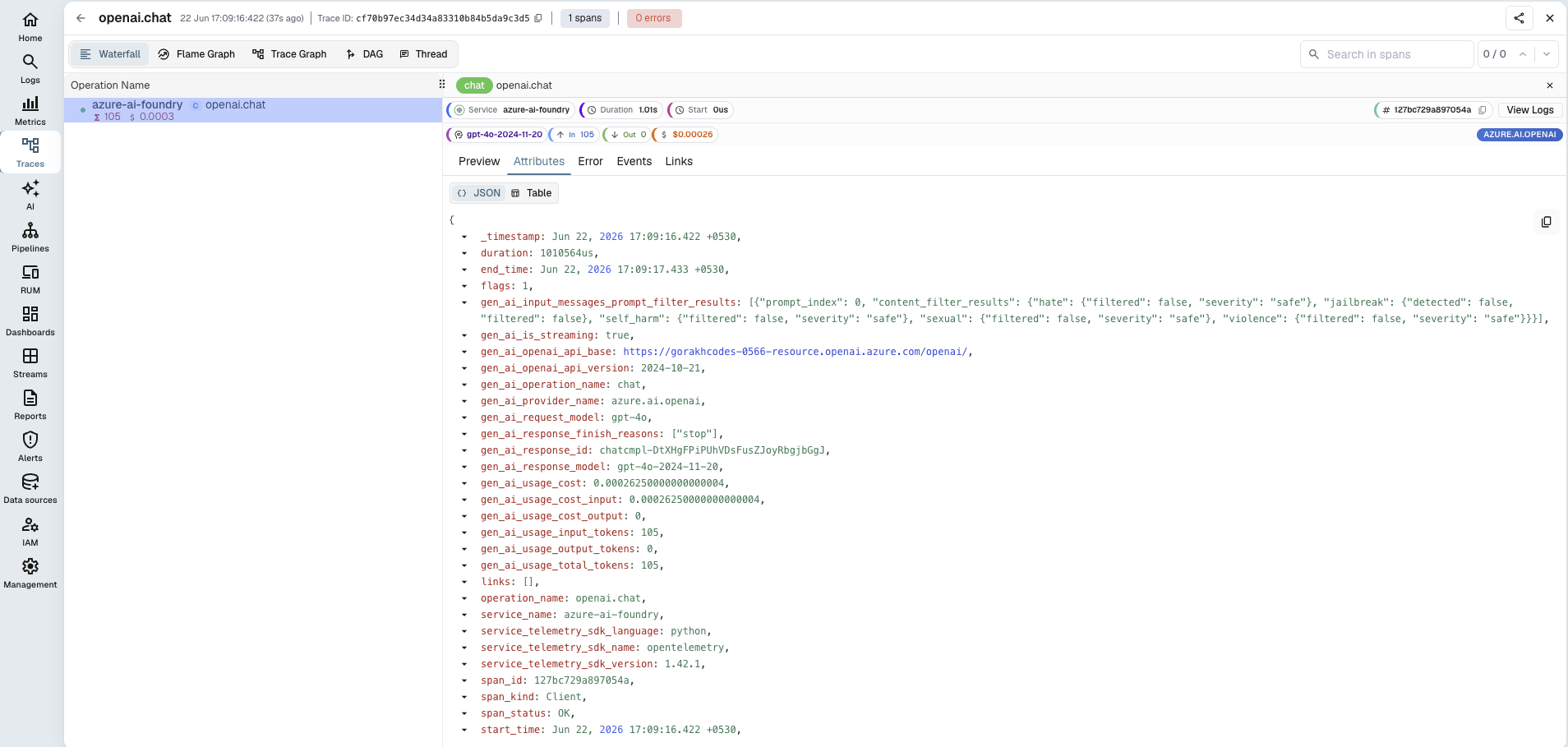
Task: Select the Thread view
Action: coord(423,54)
